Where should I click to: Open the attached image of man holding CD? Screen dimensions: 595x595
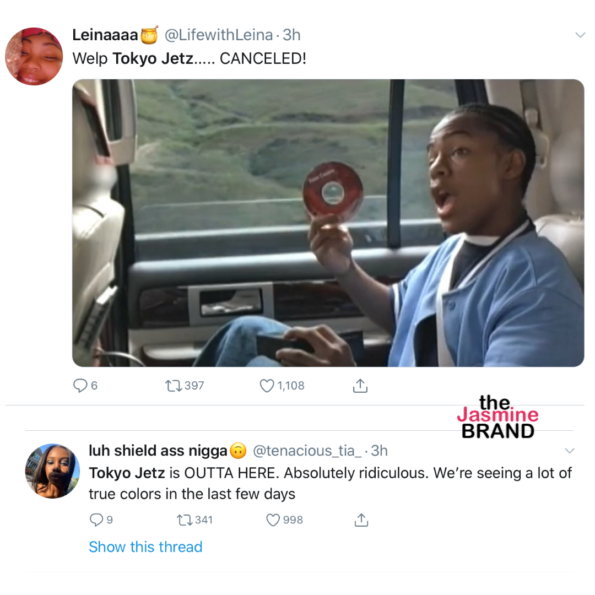[328, 223]
